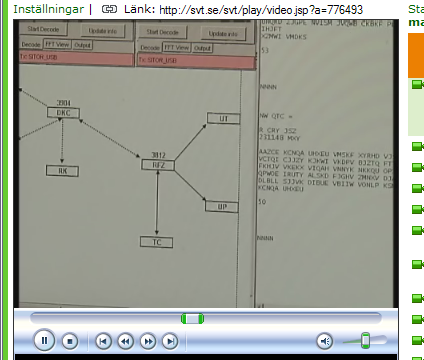424x360 pixels.
Task: Click the right Output tab in video
Action: coord(202,48)
